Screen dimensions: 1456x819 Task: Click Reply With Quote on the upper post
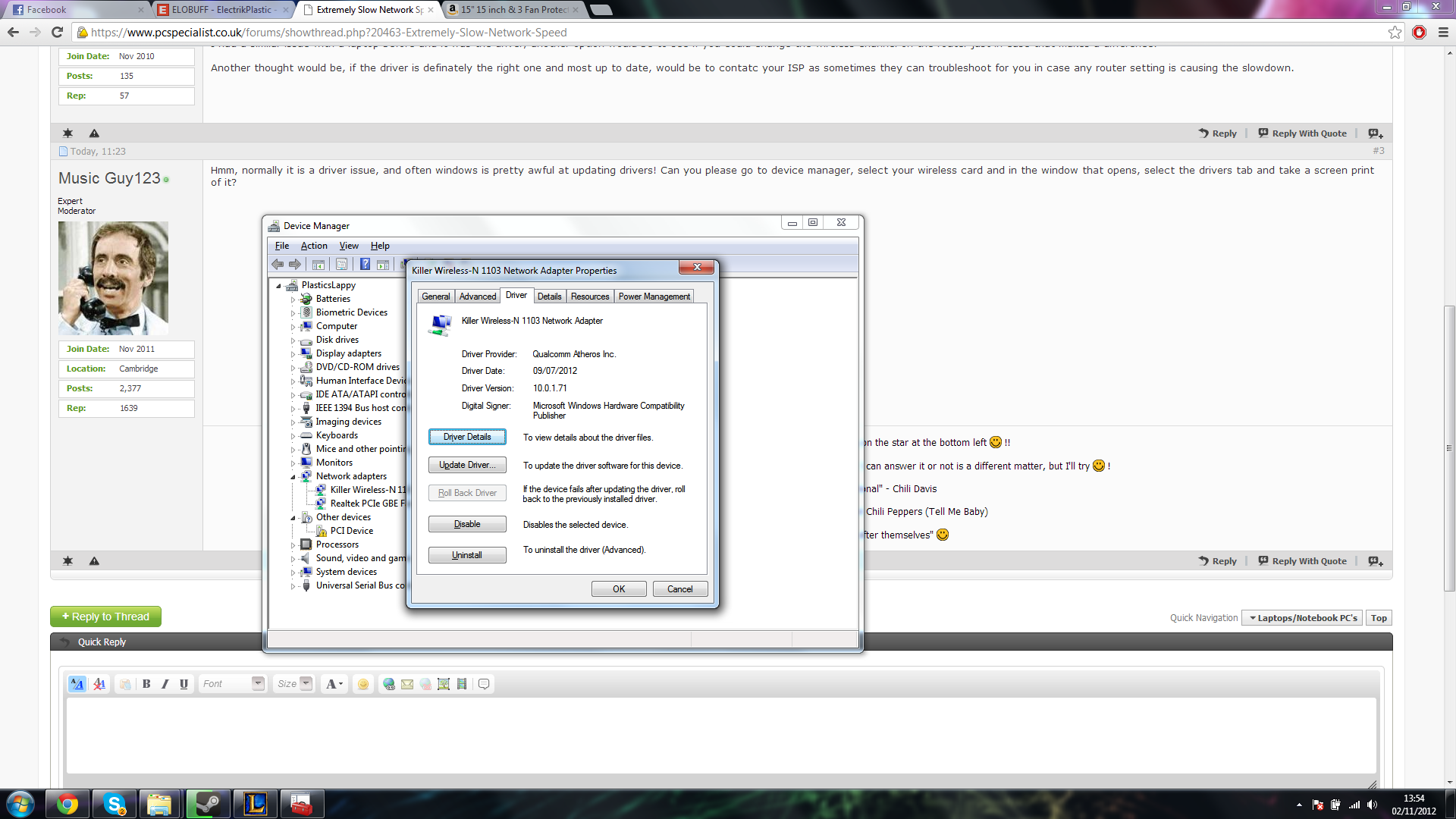1302,133
